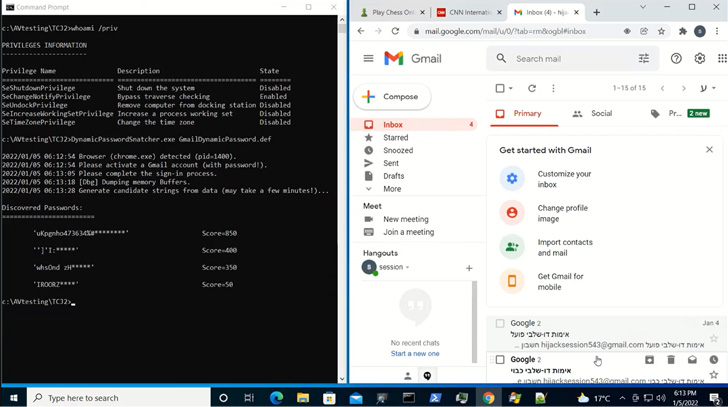Screen dimensions: 728x407
Task: Open File Explorer from taskbar
Action: point(303,398)
